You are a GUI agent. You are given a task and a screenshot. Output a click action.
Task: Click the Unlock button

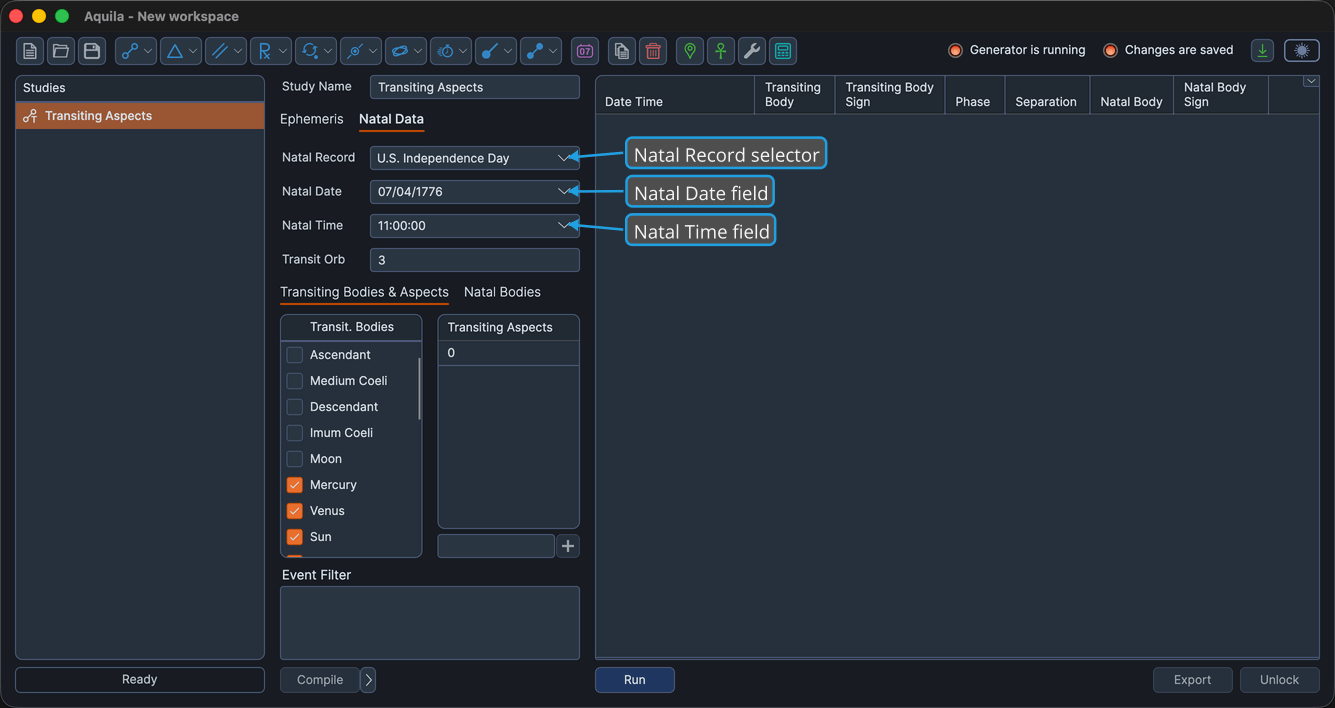click(x=1279, y=680)
